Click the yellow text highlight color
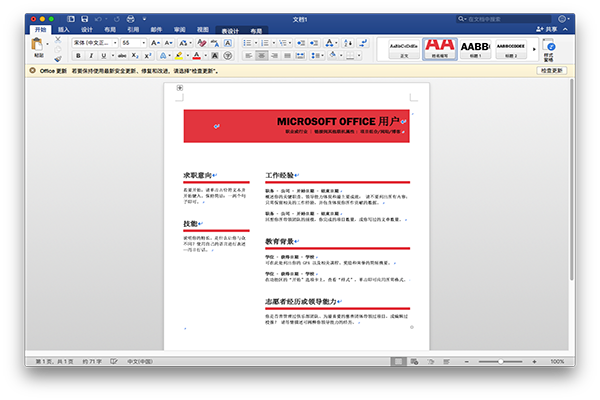600x400 pixels. pos(179,56)
